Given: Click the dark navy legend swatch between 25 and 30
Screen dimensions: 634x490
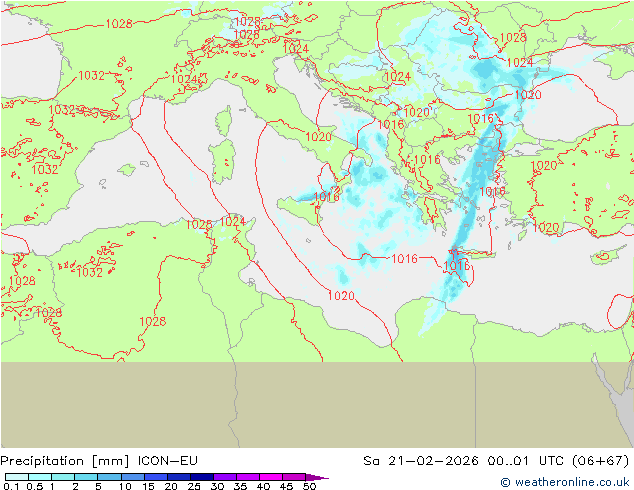Looking at the screenshot, I should click(202, 477).
